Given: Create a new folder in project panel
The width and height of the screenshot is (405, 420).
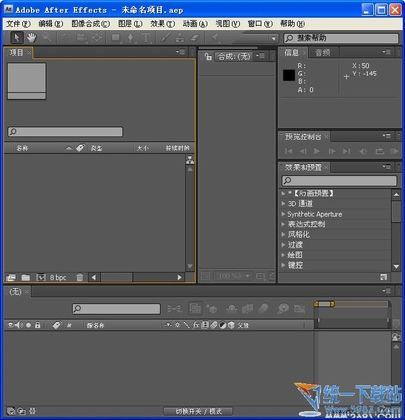Looking at the screenshot, I should tap(26, 277).
